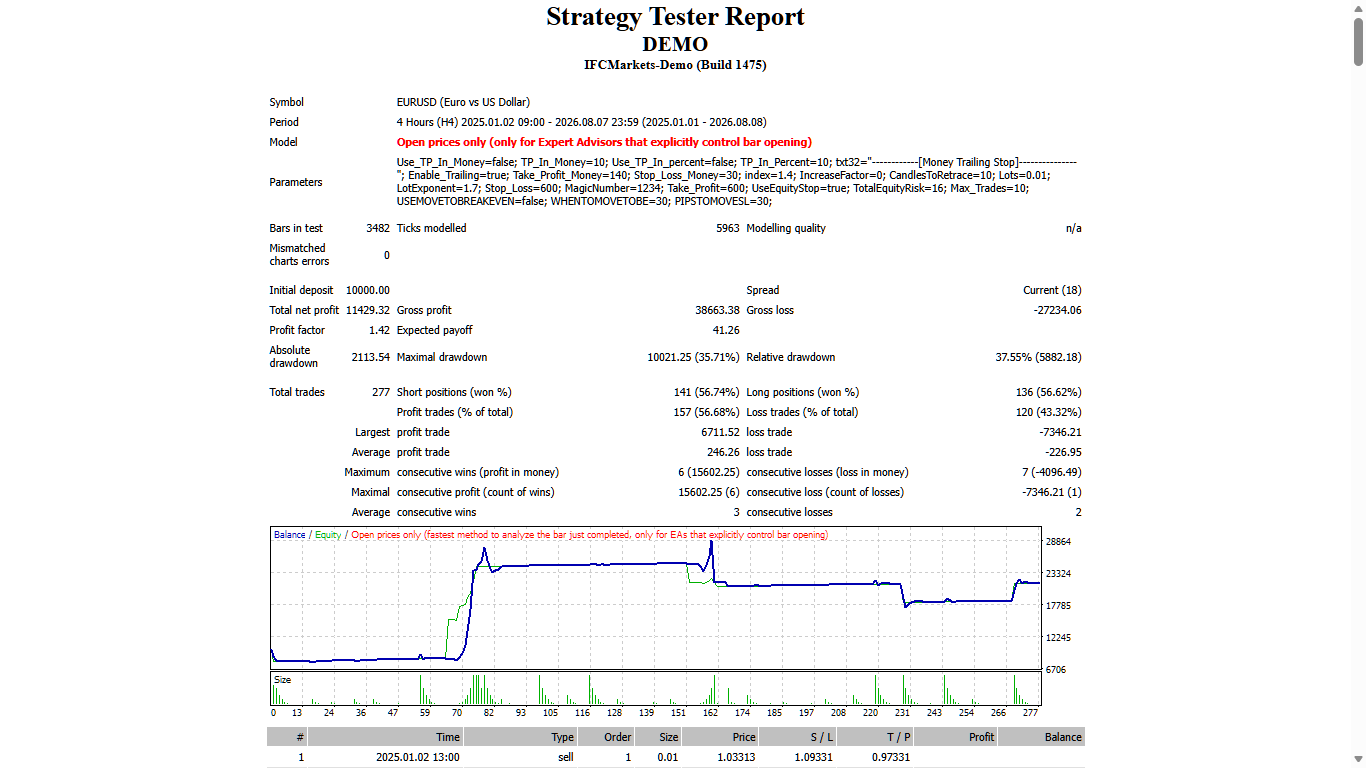
Task: Click the "Profit trades (% of total)" label
Action: [x=455, y=412]
